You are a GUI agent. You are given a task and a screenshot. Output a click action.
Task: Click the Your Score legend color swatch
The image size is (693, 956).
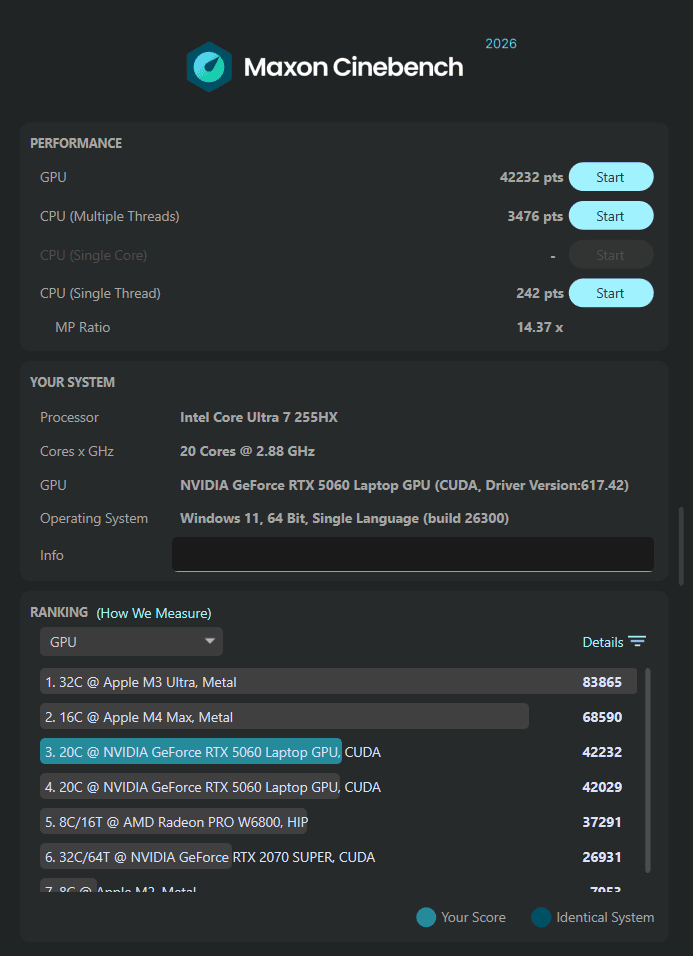tap(426, 917)
